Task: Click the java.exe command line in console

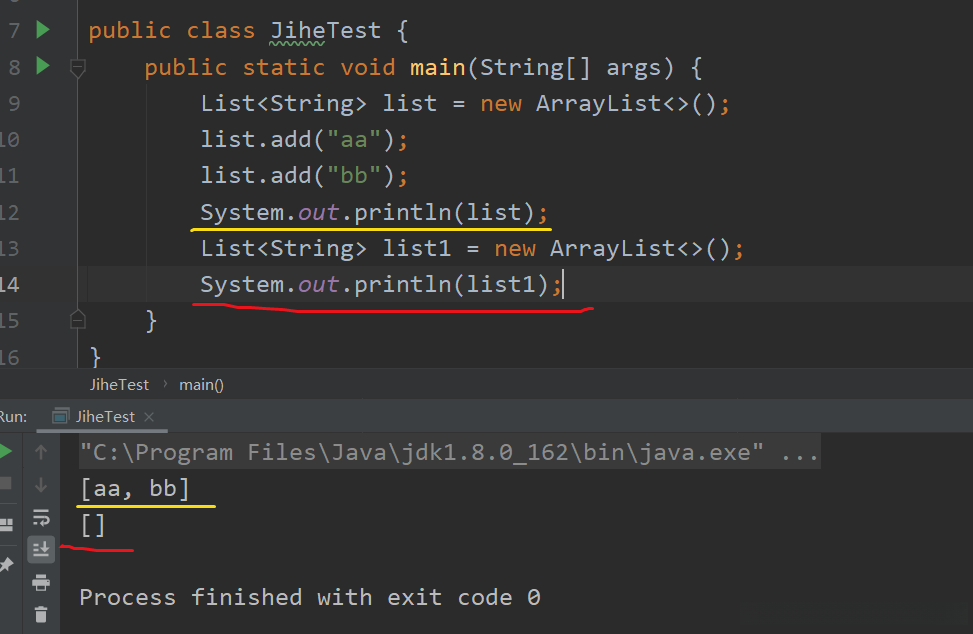Action: [449, 452]
